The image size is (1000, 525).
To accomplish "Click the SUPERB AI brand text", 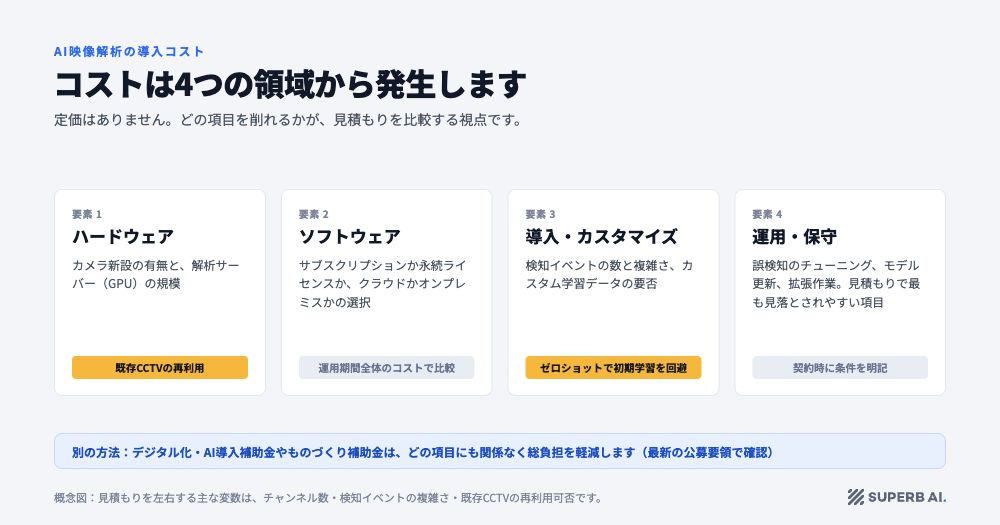I will [907, 497].
